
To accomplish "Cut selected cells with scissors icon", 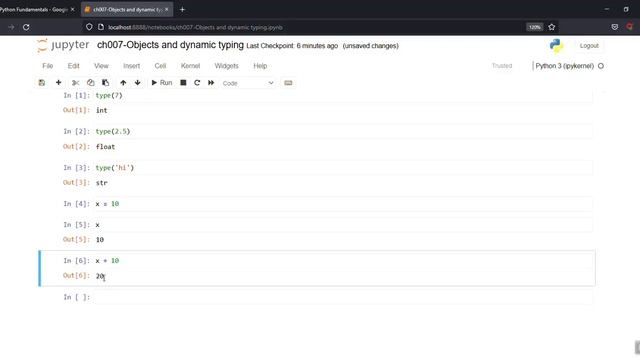I will 75,83.
